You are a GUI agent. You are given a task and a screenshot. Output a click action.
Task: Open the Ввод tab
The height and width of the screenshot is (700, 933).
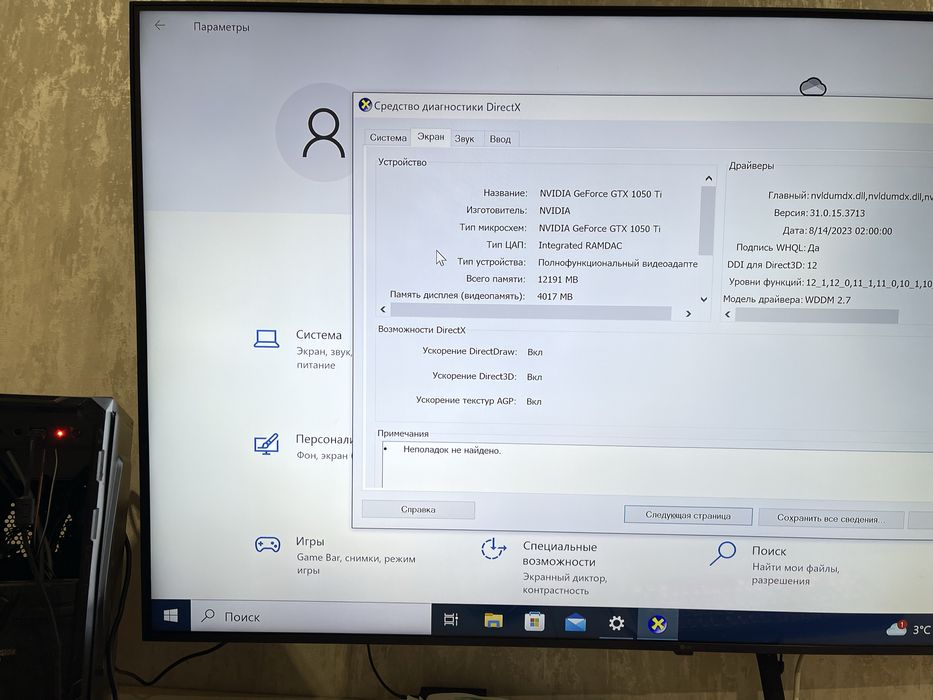[500, 139]
